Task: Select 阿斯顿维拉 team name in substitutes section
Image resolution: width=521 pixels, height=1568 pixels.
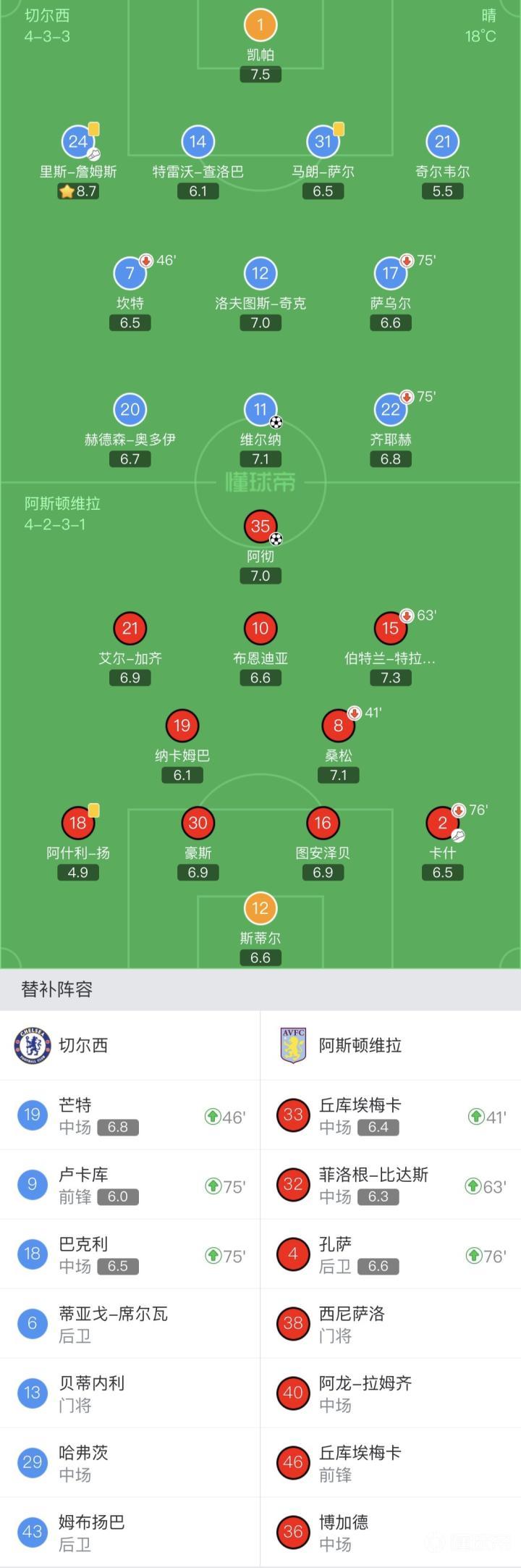Action: coord(360,1045)
